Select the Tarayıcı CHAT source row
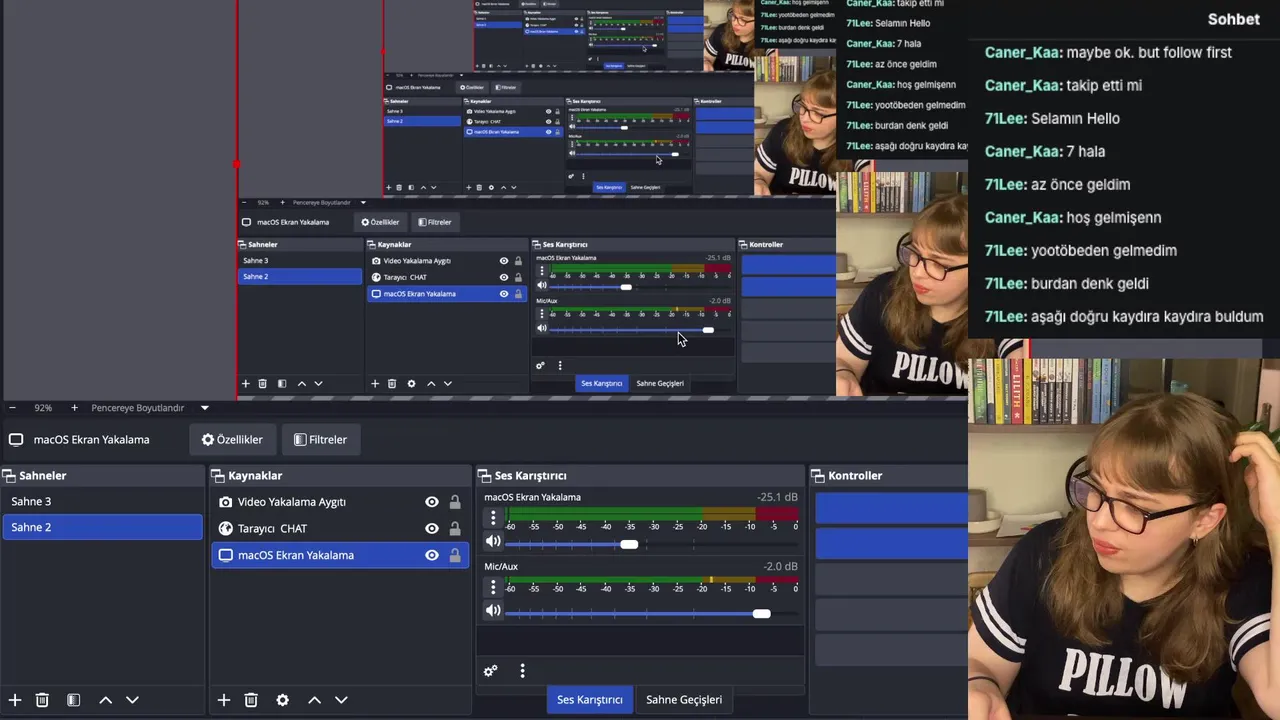 point(340,528)
